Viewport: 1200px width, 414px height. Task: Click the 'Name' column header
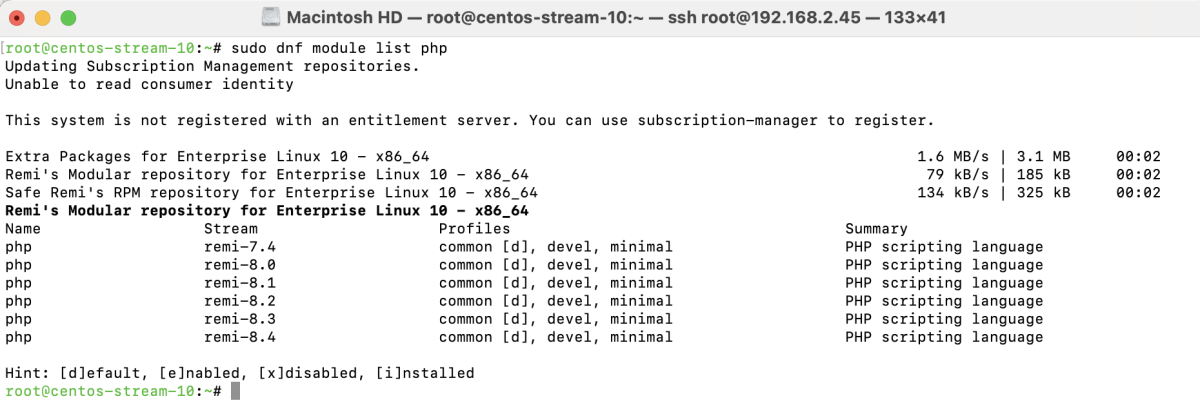click(23, 229)
